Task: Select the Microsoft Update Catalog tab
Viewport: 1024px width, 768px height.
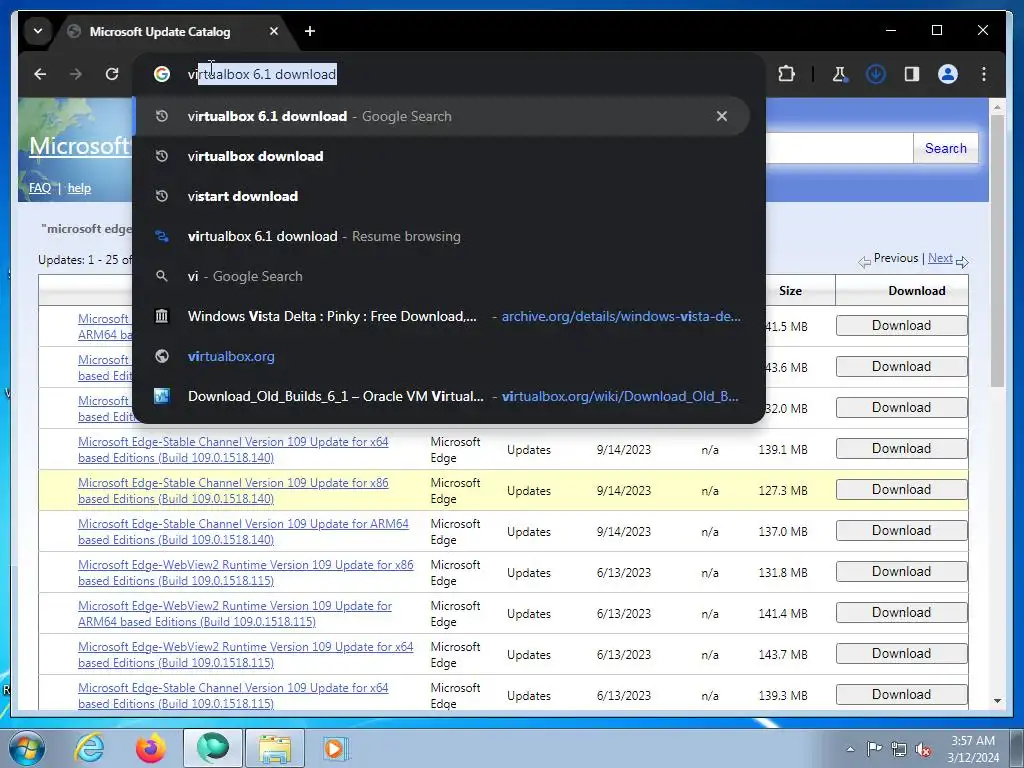Action: 160,31
